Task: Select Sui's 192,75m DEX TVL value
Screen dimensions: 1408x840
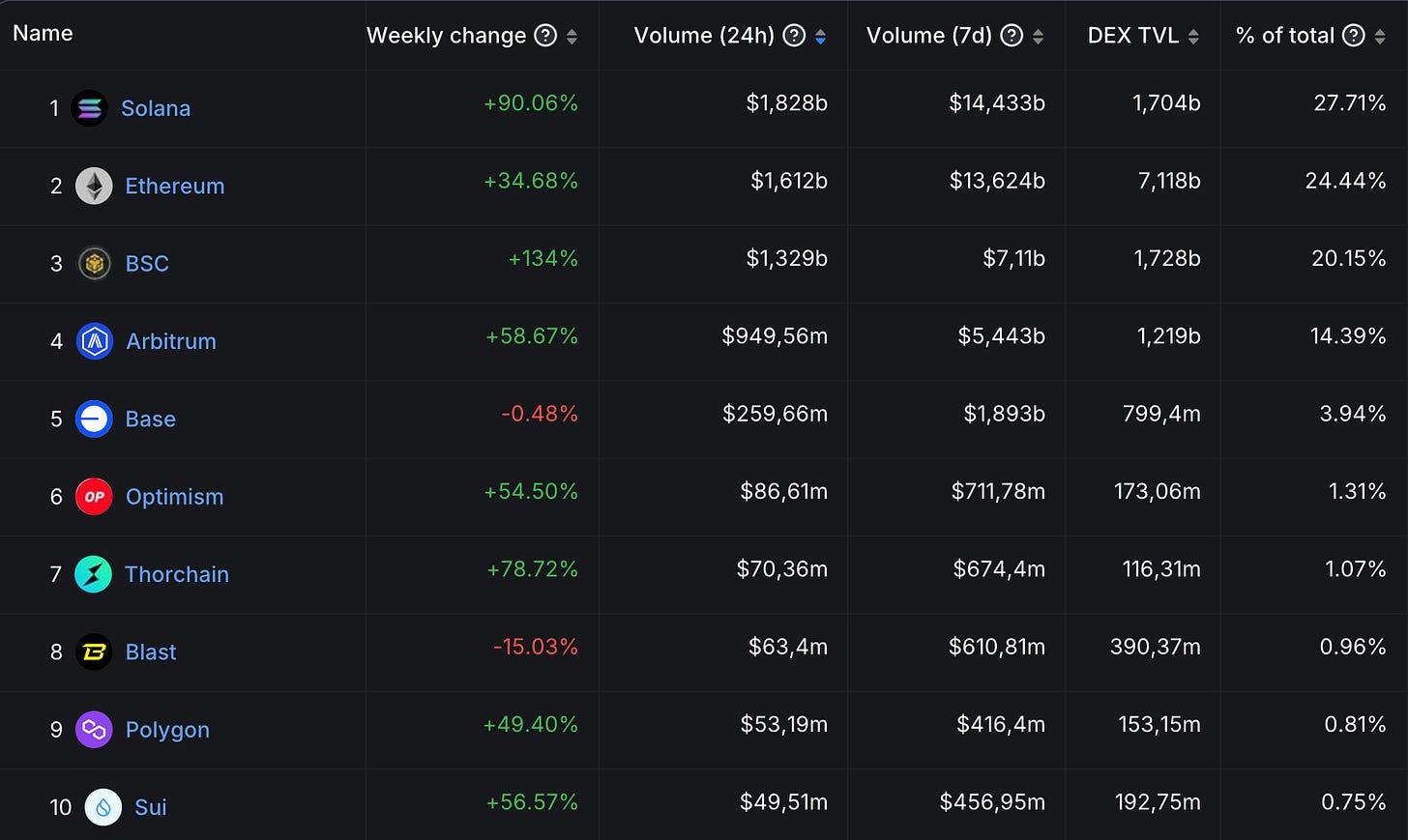Action: point(1158,802)
